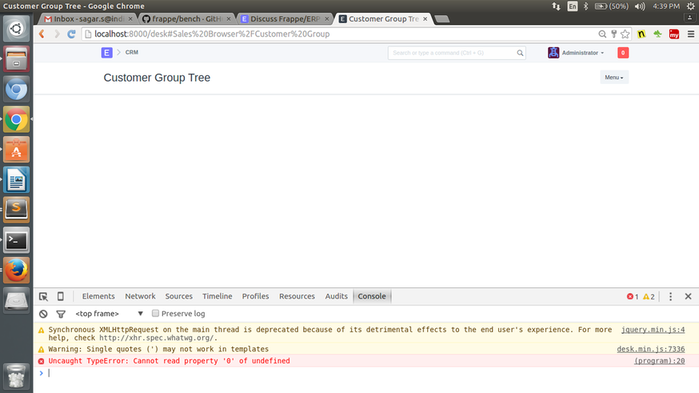Open the top frame context dropdown
Image resolution: width=699 pixels, height=393 pixels.
(x=109, y=314)
